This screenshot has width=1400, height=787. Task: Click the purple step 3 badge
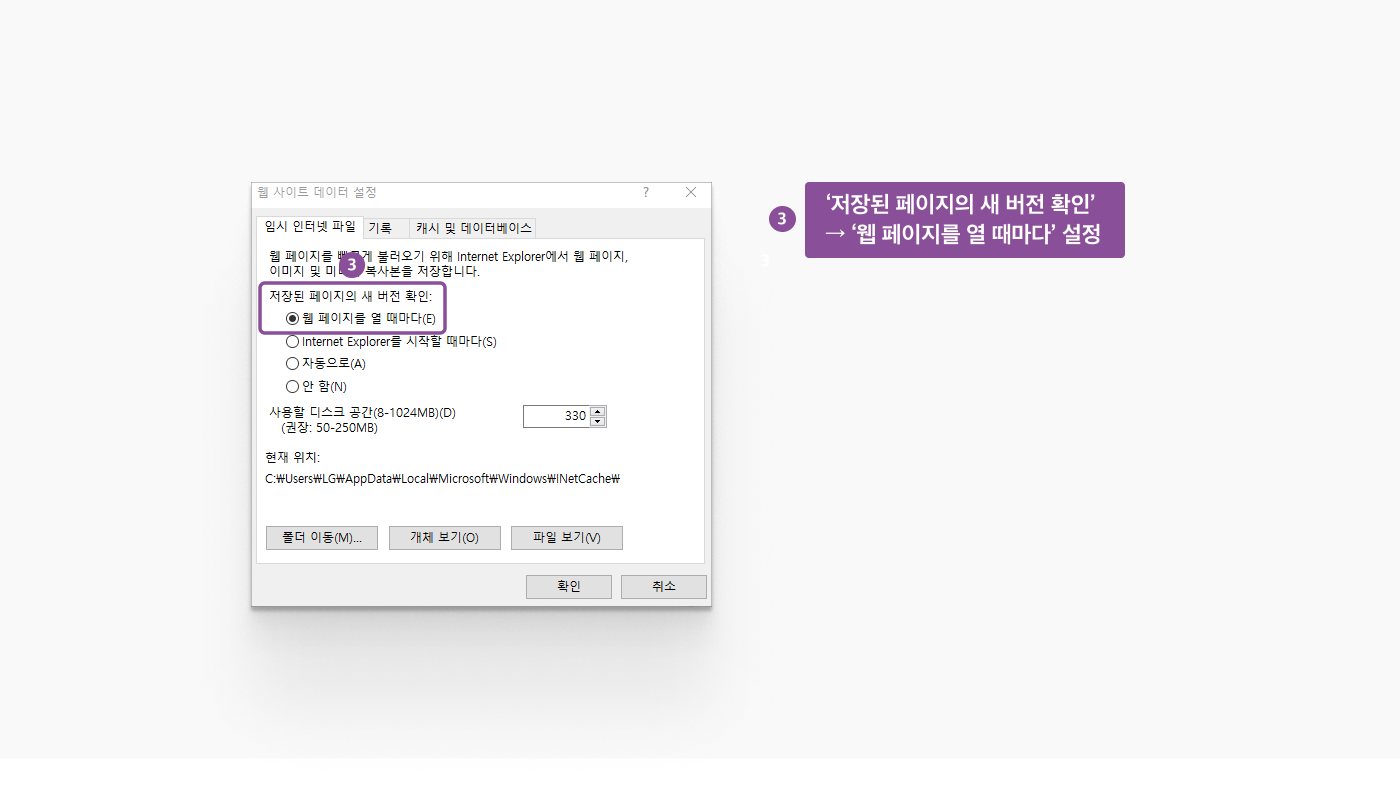781,219
